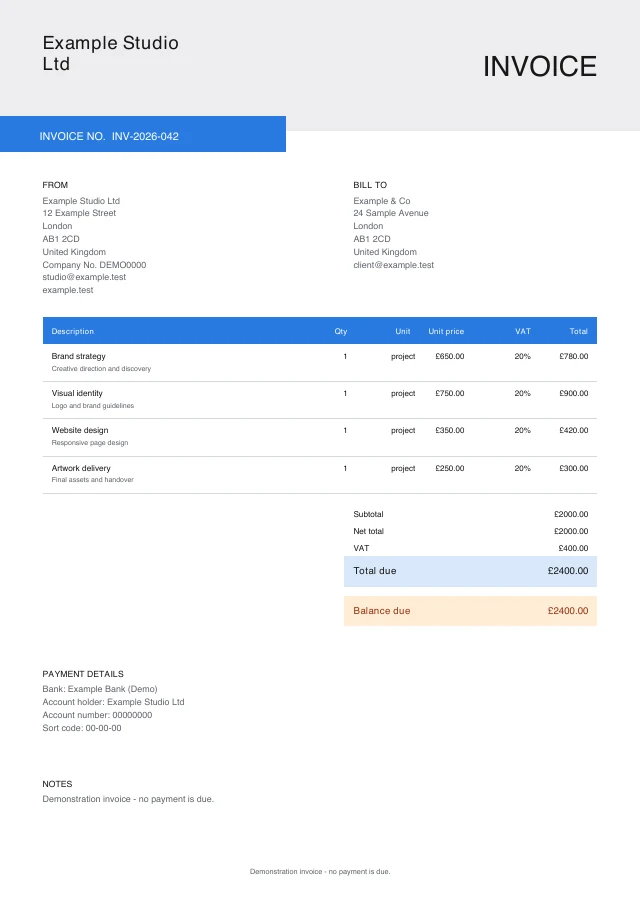
Task: Select the 'Visual identity' line item
Action: 77,393
